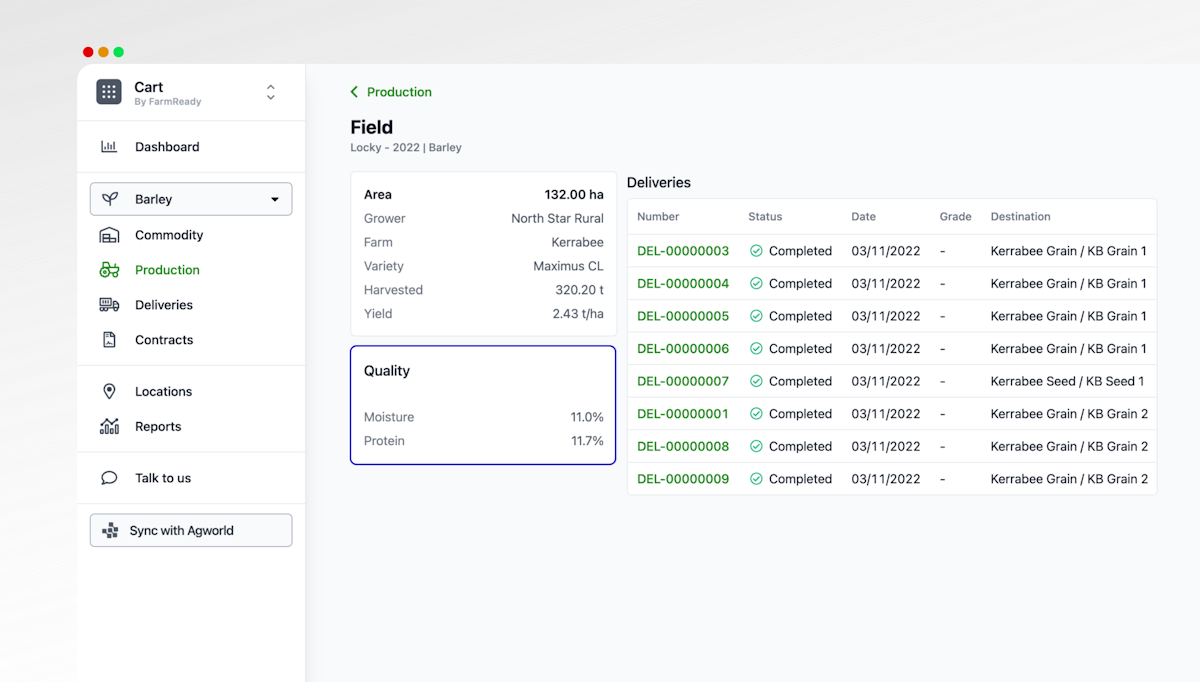Image resolution: width=1200 pixels, height=682 pixels.
Task: Click the Completed status icon for DEL-00000001
Action: pyautogui.click(x=756, y=414)
